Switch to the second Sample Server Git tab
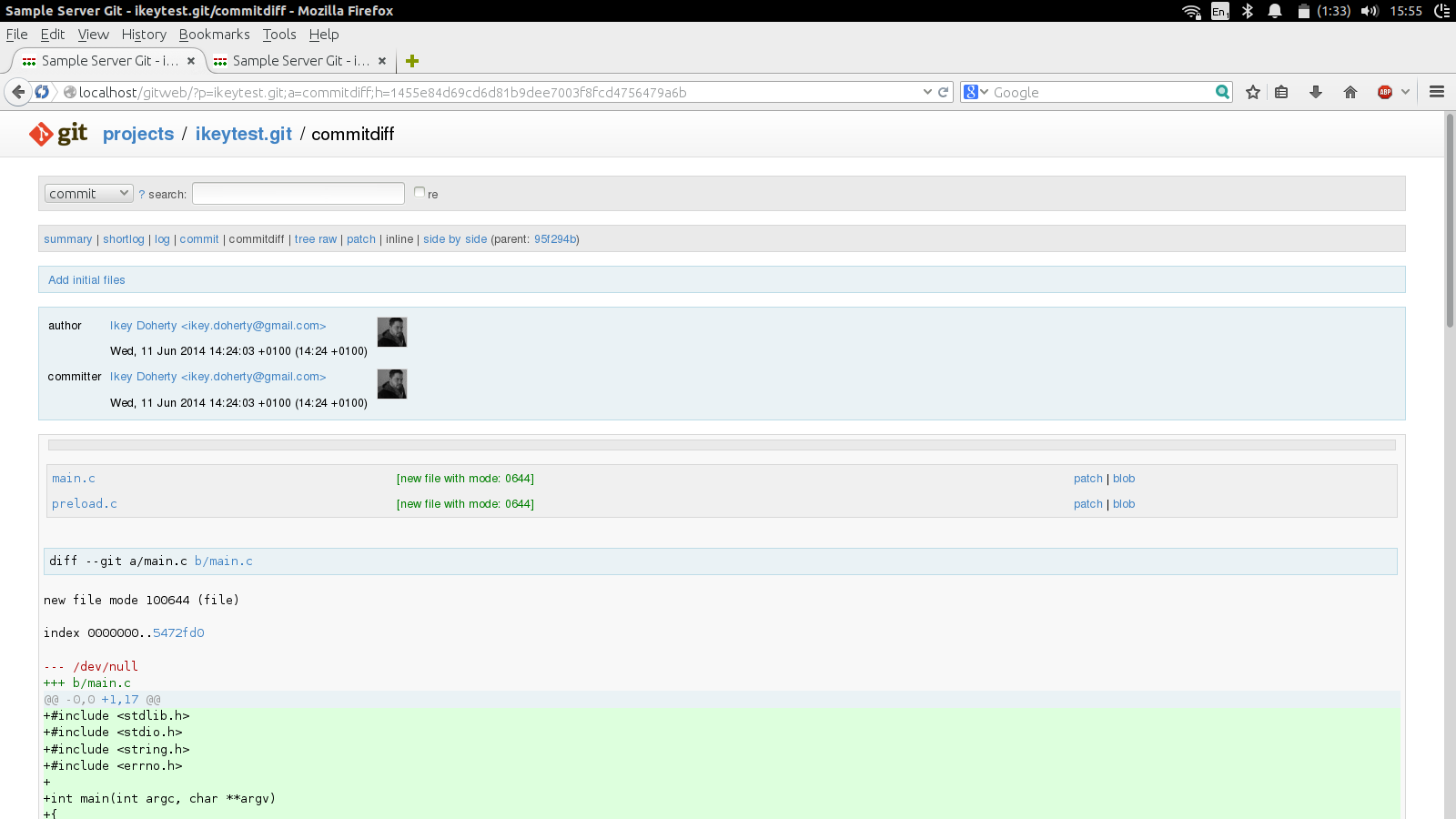Viewport: 1456px width, 819px height. click(x=300, y=61)
